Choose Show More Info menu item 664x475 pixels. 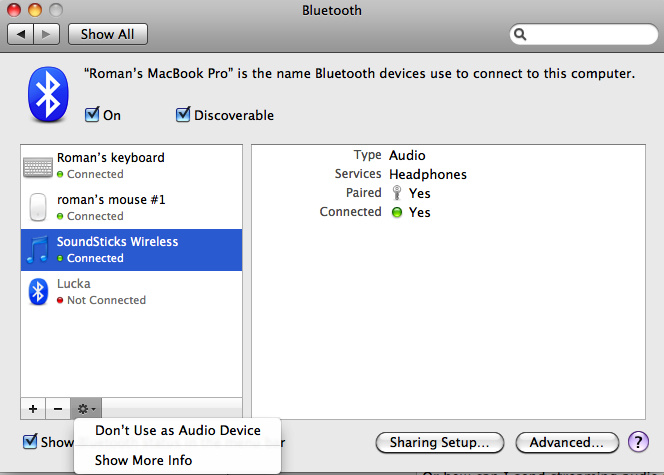[144, 460]
